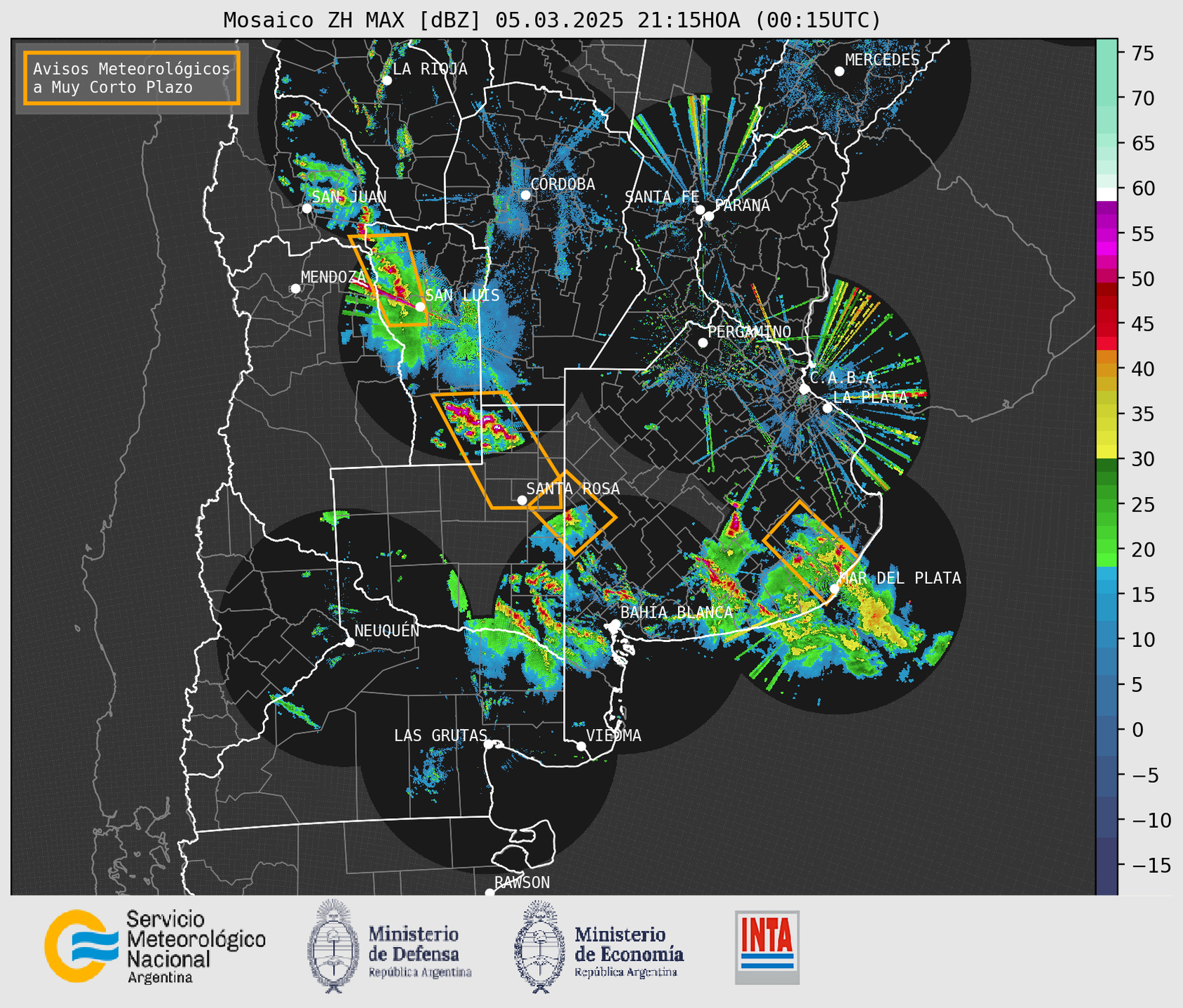Select the C.A.B.A. city label
Screen dimensions: 1183x1008
[846, 378]
